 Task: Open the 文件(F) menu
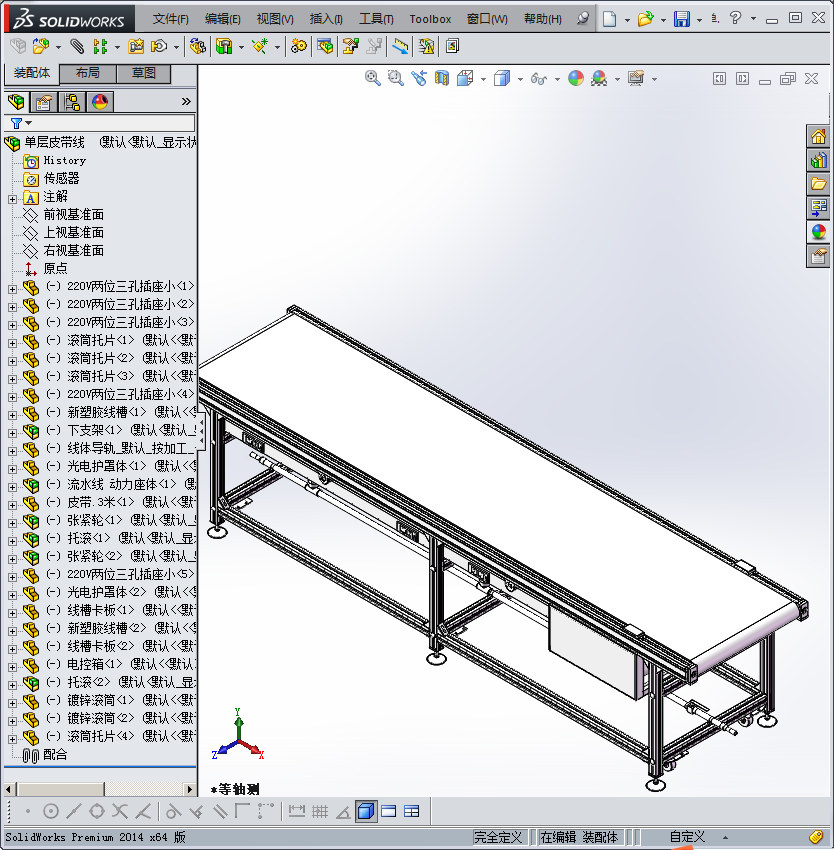[x=170, y=19]
